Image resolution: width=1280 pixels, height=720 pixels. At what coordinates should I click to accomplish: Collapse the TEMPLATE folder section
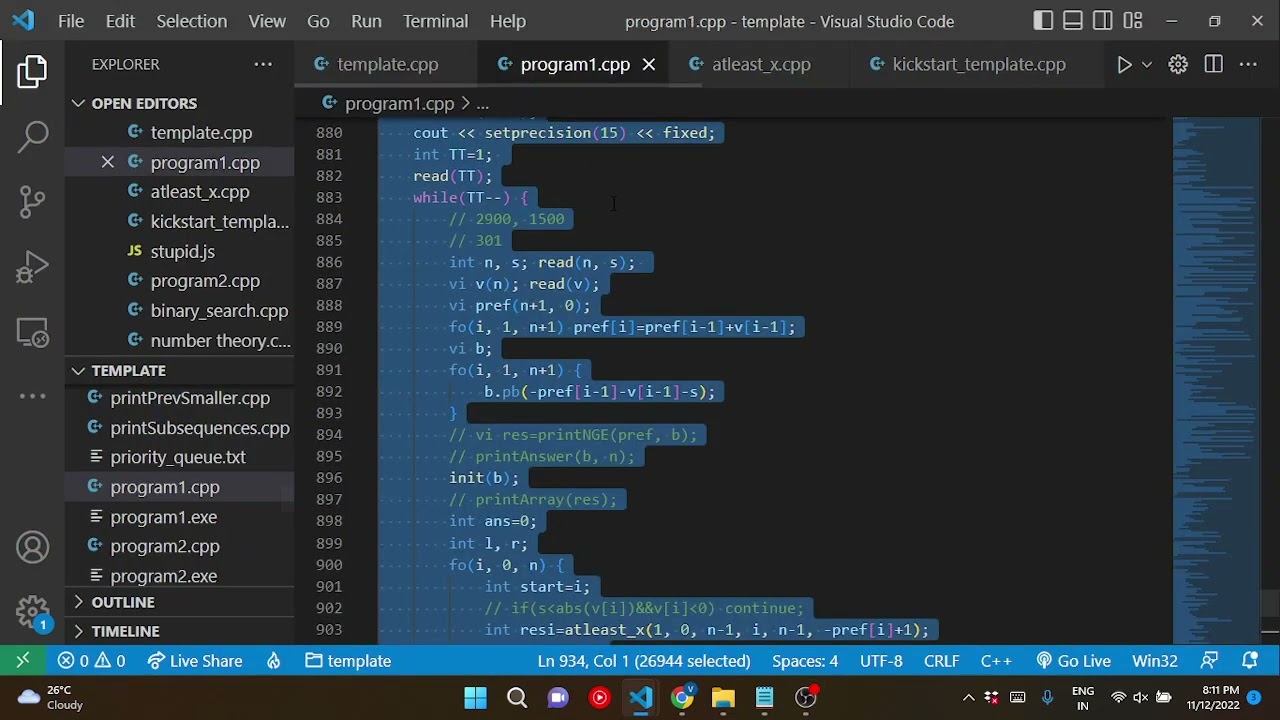(180, 370)
